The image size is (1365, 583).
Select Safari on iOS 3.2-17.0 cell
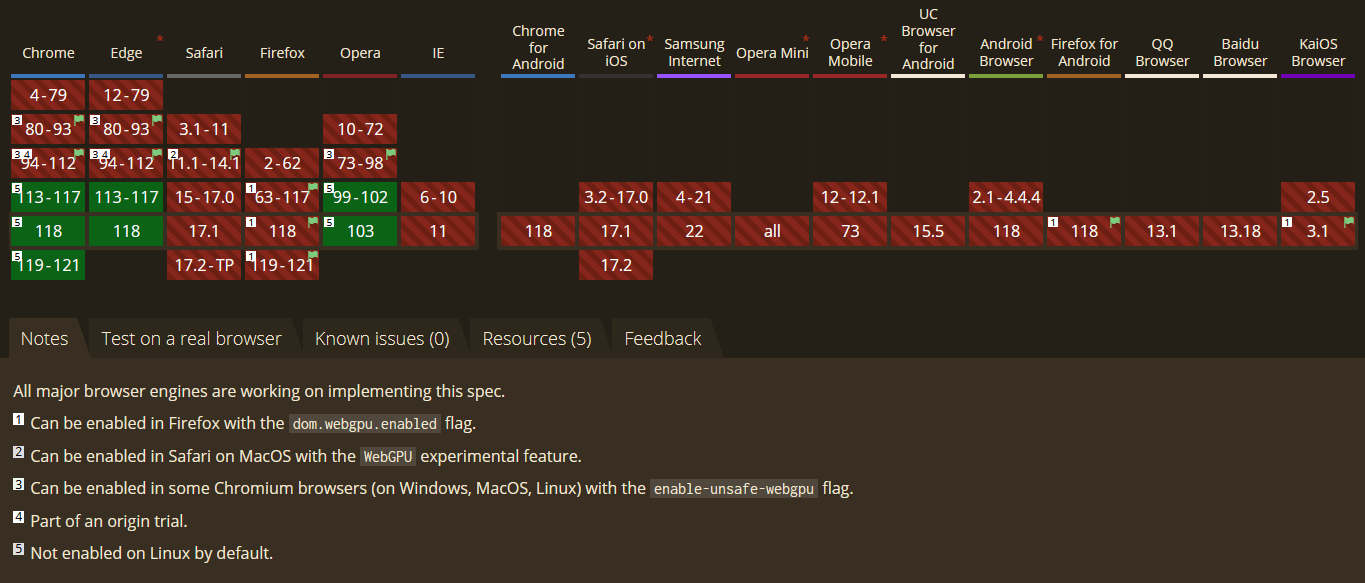[616, 197]
